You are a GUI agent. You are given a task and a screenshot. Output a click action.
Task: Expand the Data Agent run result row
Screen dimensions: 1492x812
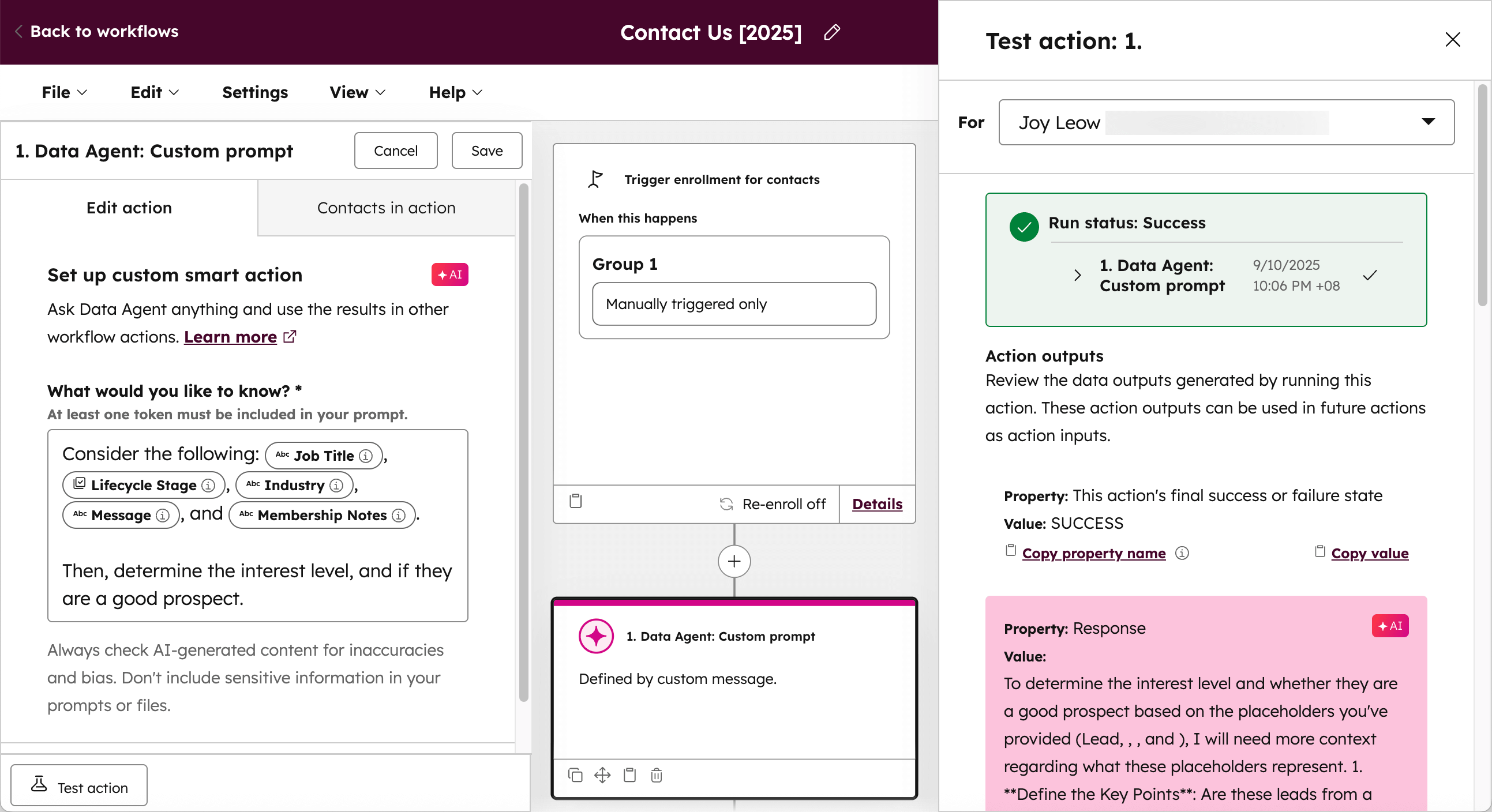pyautogui.click(x=1077, y=276)
